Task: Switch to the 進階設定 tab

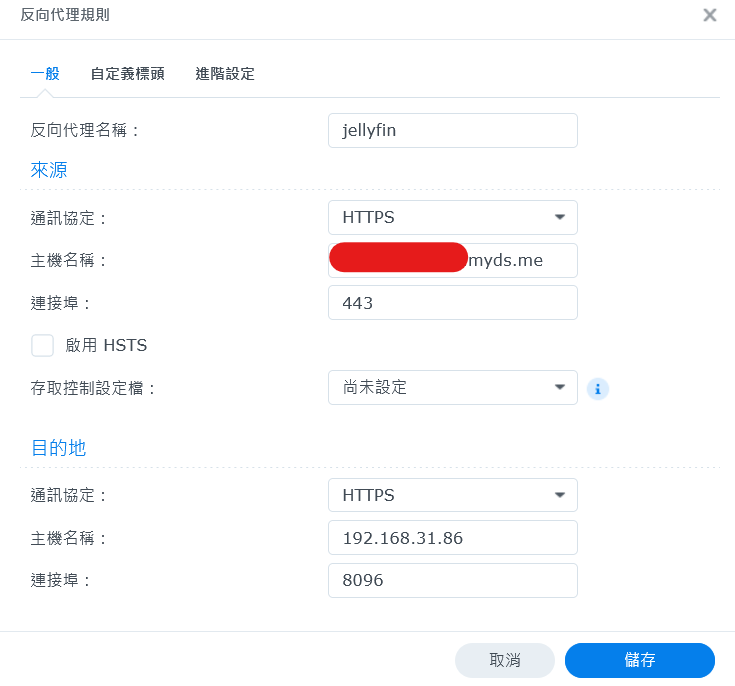Action: pos(225,74)
